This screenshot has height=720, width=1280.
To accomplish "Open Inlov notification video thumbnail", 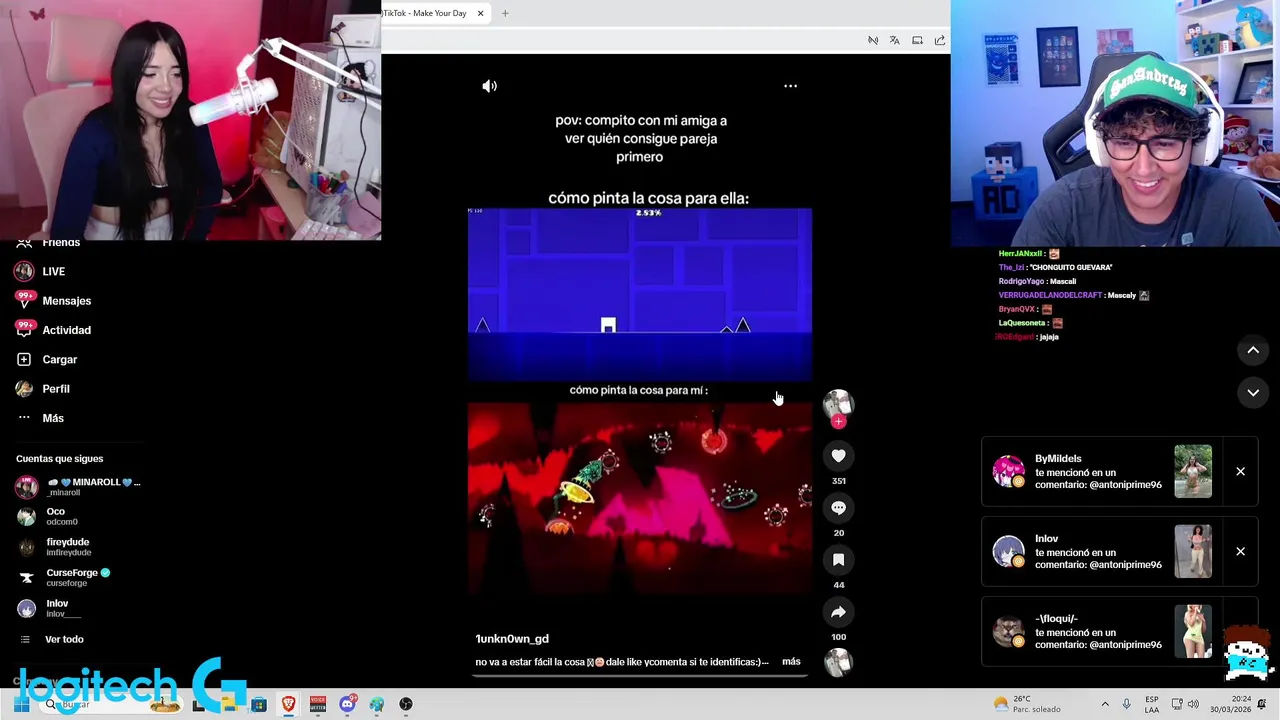I will [1193, 551].
